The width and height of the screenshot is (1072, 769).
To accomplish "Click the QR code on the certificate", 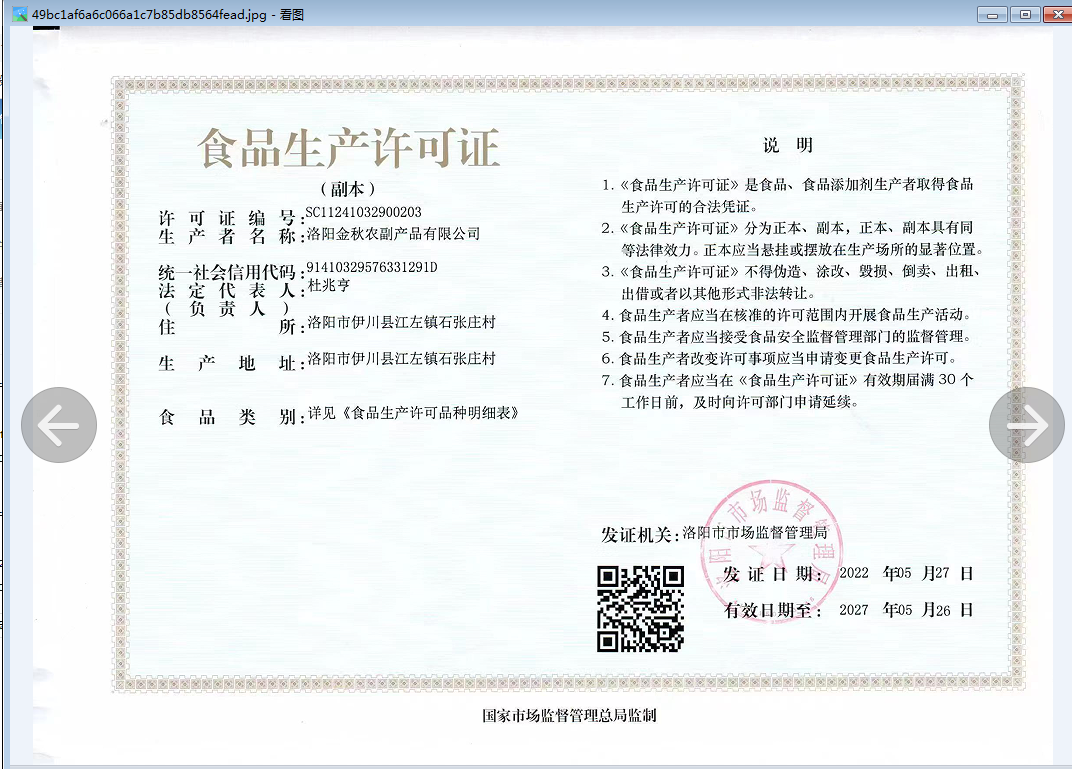I will pyautogui.click(x=640, y=608).
